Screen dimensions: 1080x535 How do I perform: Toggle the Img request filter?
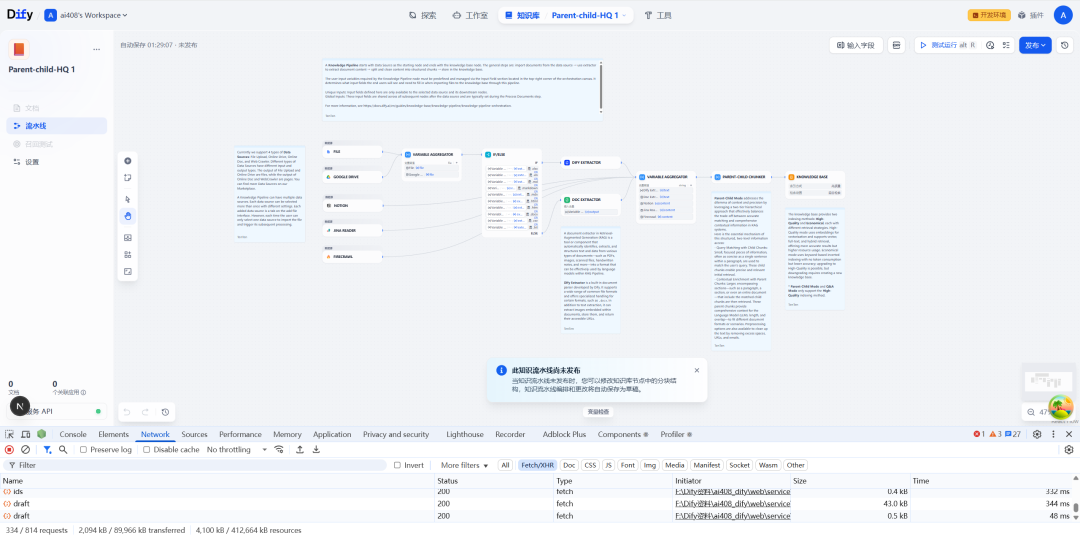(x=650, y=465)
